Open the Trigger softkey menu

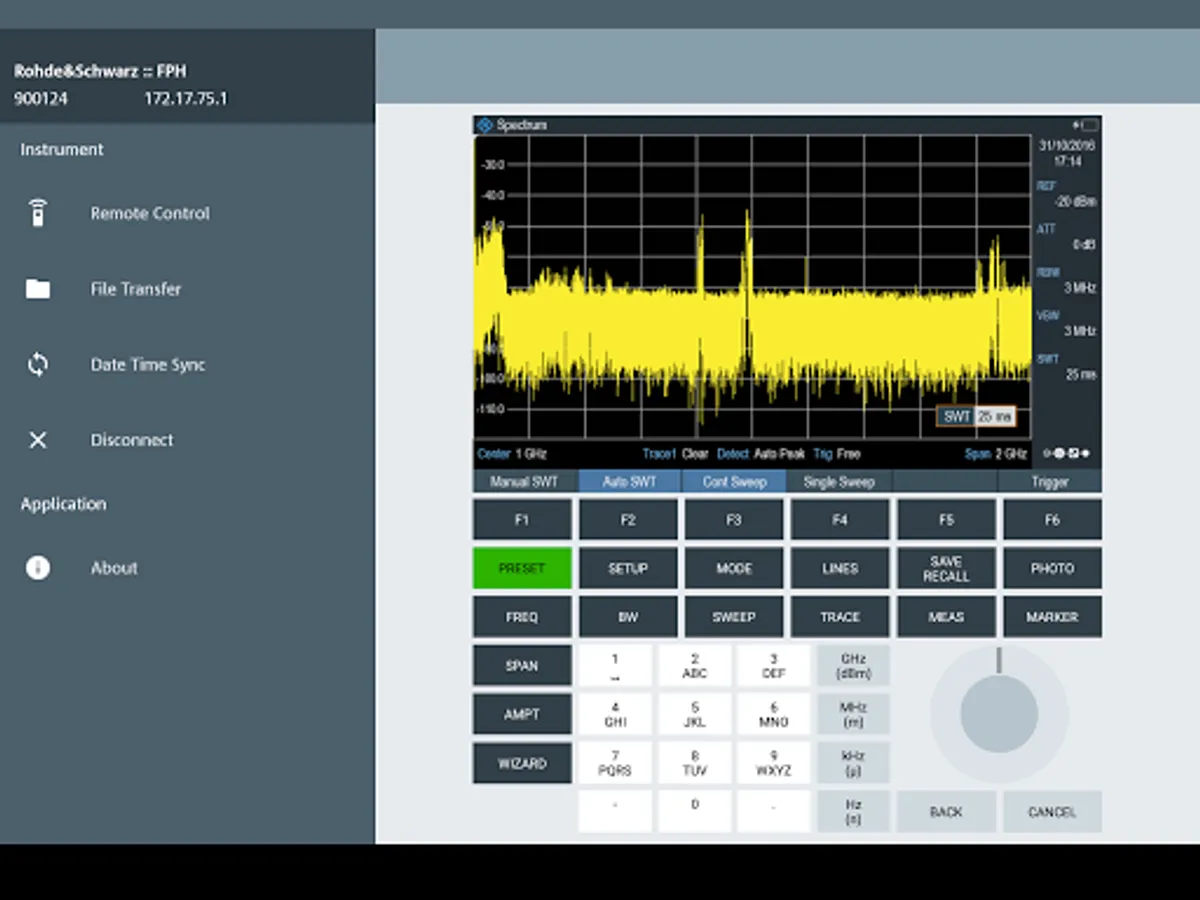(x=1050, y=482)
